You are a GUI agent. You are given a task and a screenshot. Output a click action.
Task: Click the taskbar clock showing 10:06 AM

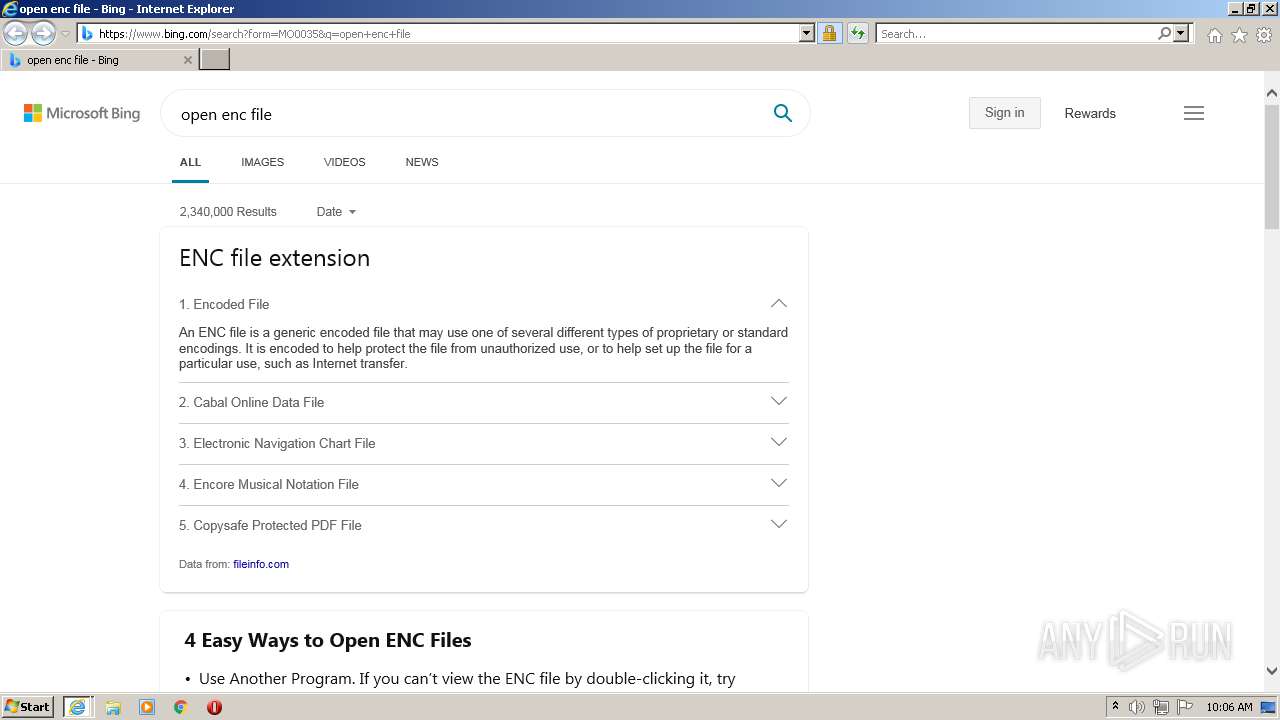[1229, 707]
